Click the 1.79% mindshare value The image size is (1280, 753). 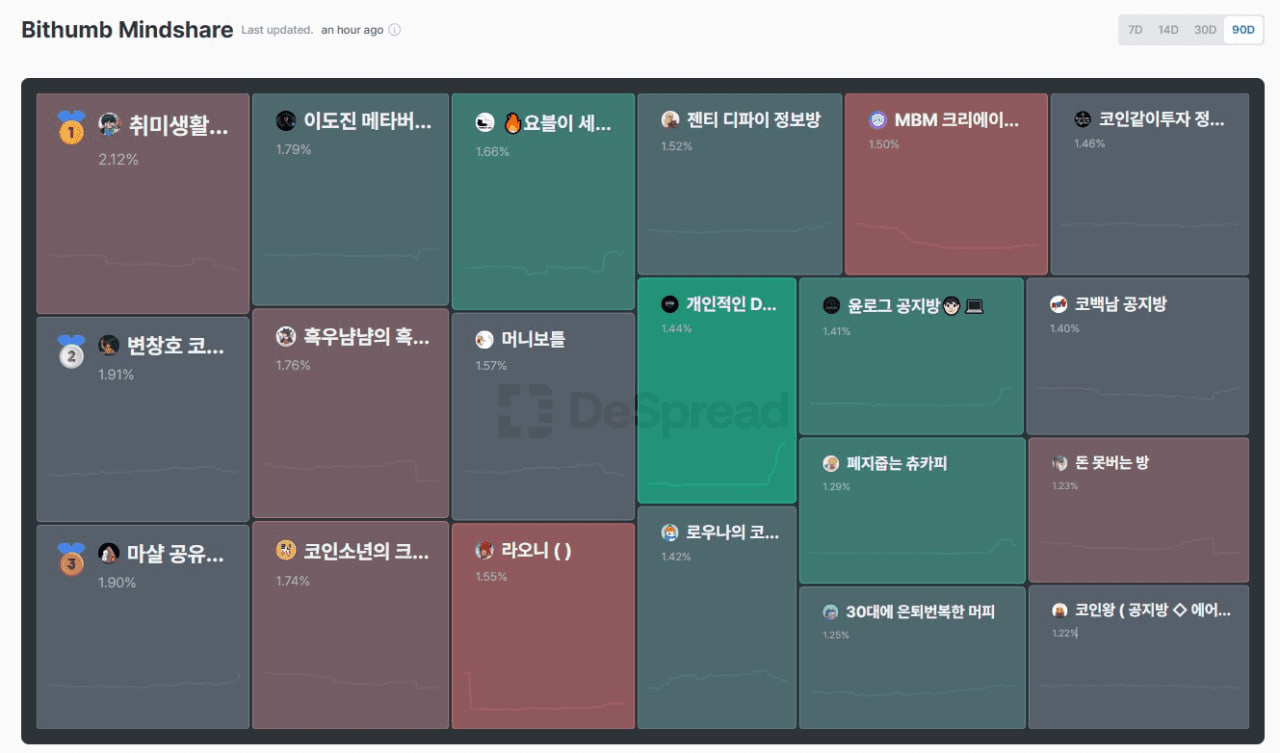pyautogui.click(x=294, y=150)
